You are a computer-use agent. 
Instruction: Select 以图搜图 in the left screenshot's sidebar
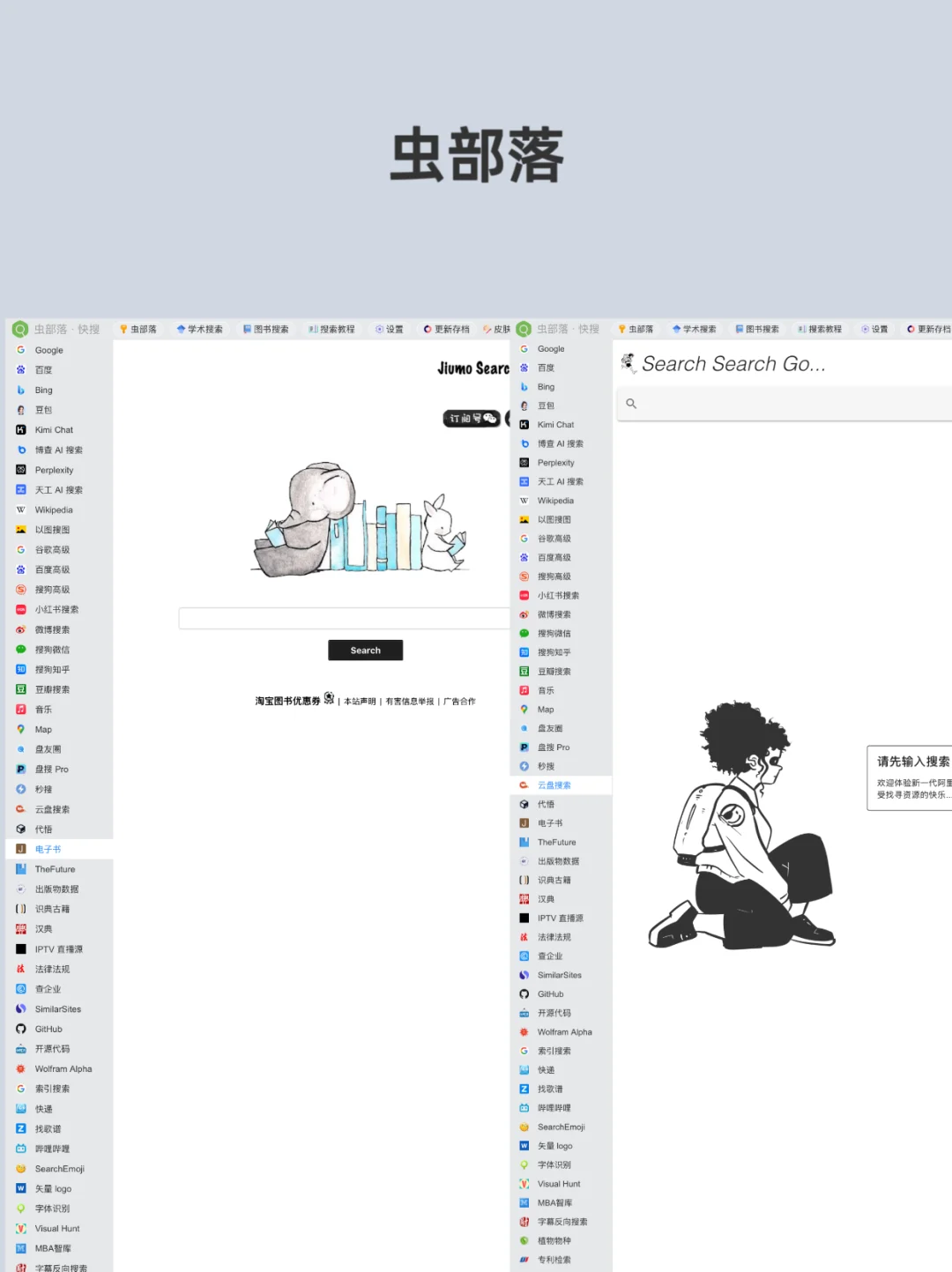point(59,530)
